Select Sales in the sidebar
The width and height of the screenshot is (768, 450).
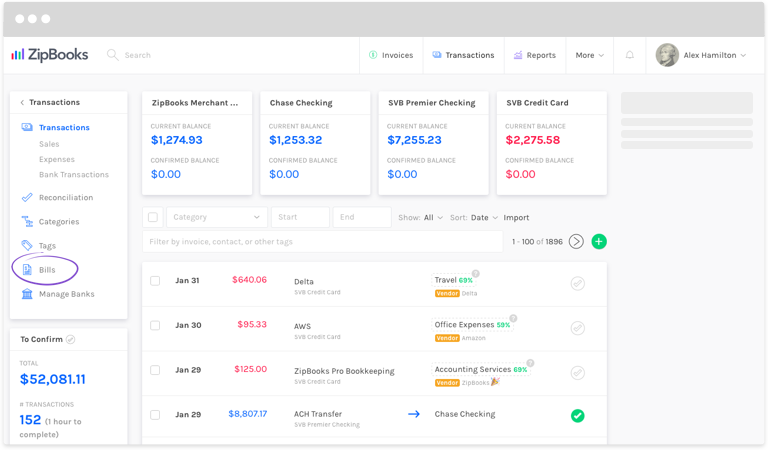[x=49, y=144]
